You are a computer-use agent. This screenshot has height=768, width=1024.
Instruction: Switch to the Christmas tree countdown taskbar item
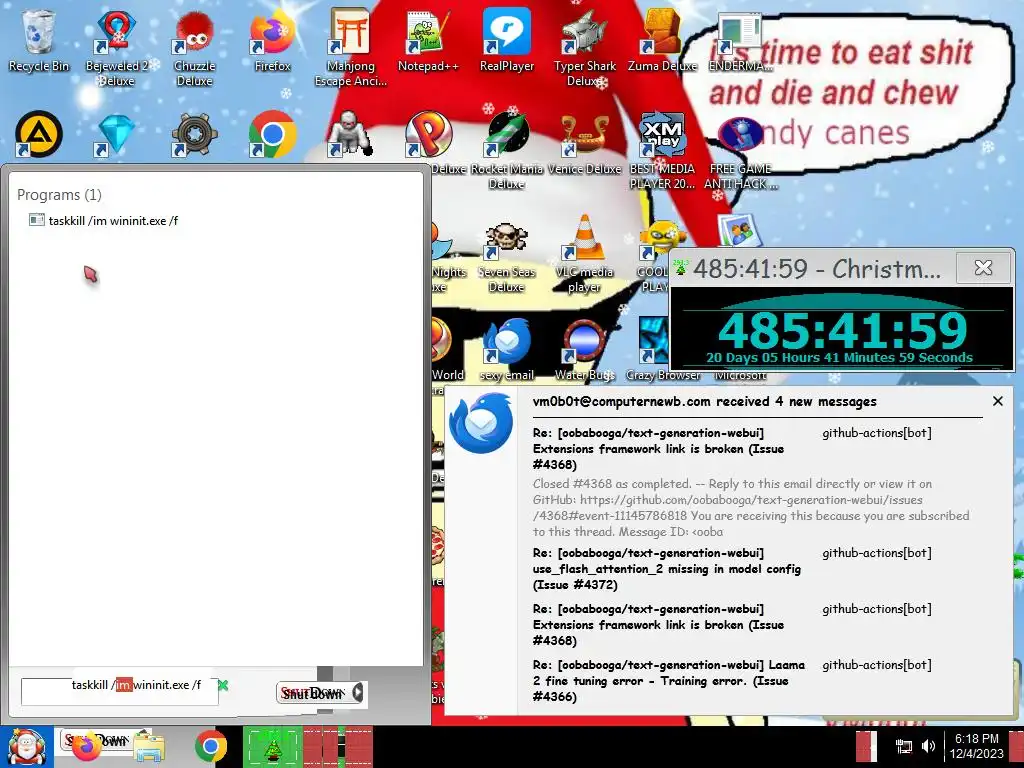click(272, 747)
